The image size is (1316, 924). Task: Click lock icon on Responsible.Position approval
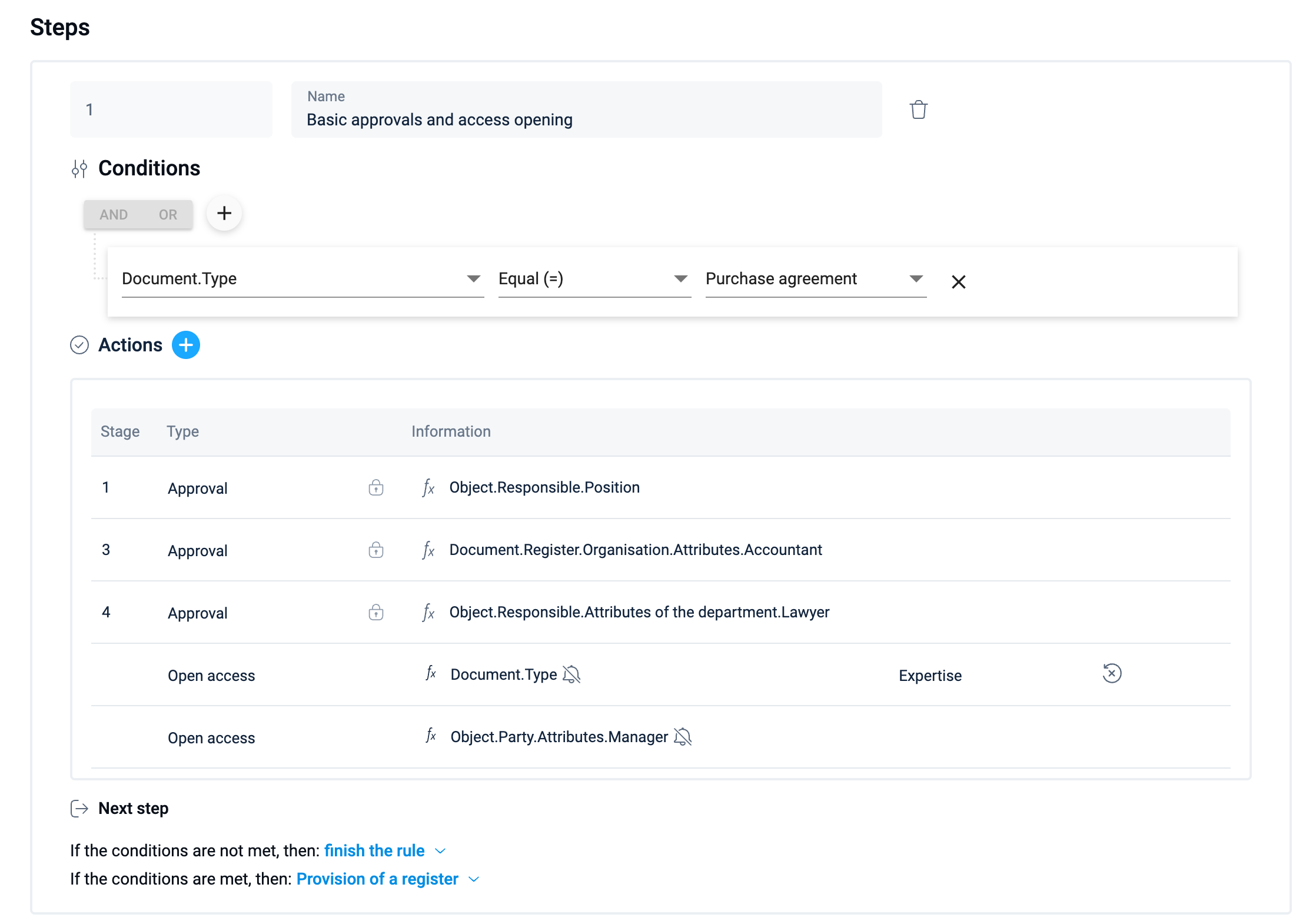pos(375,487)
